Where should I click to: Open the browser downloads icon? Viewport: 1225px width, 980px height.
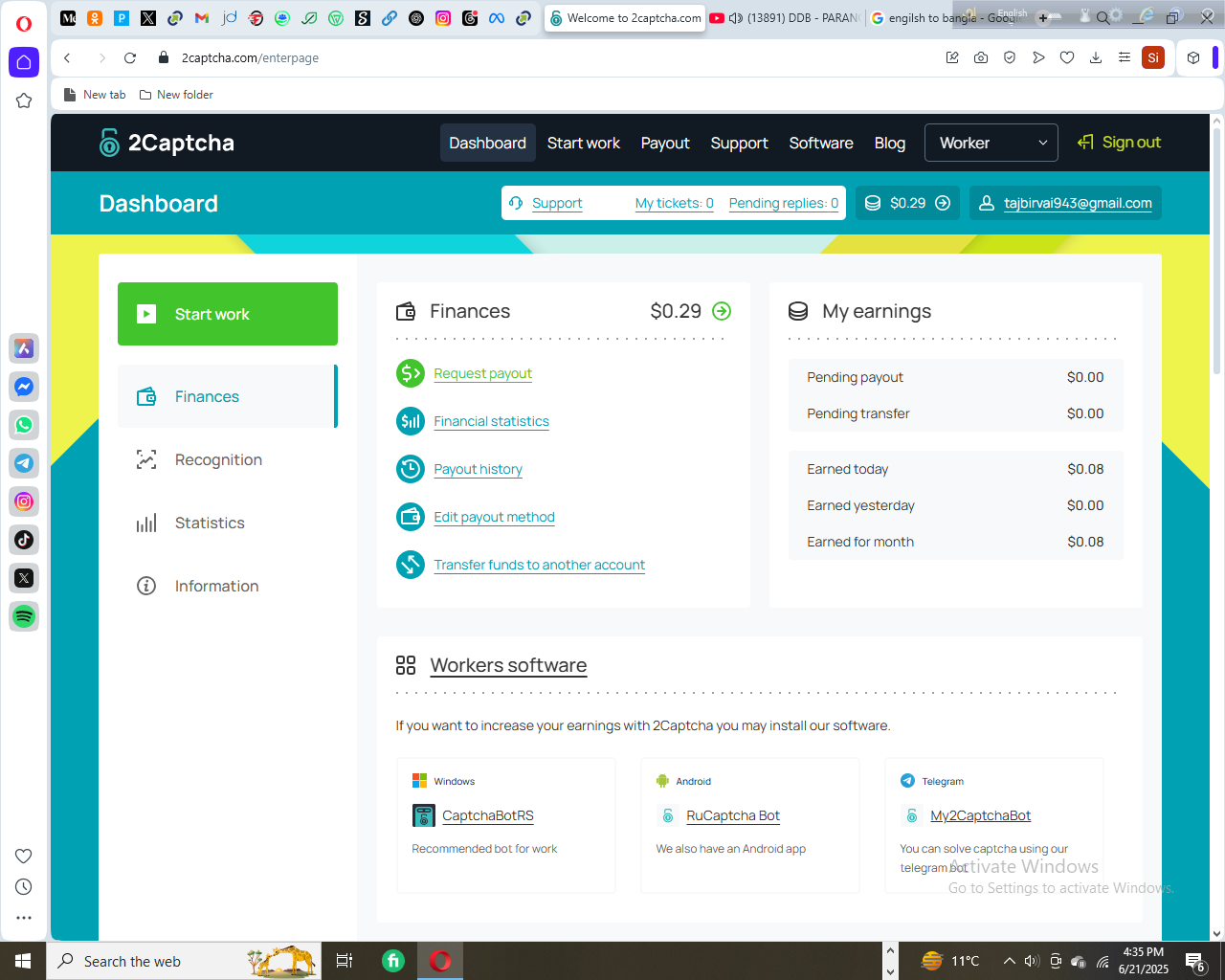1096,57
